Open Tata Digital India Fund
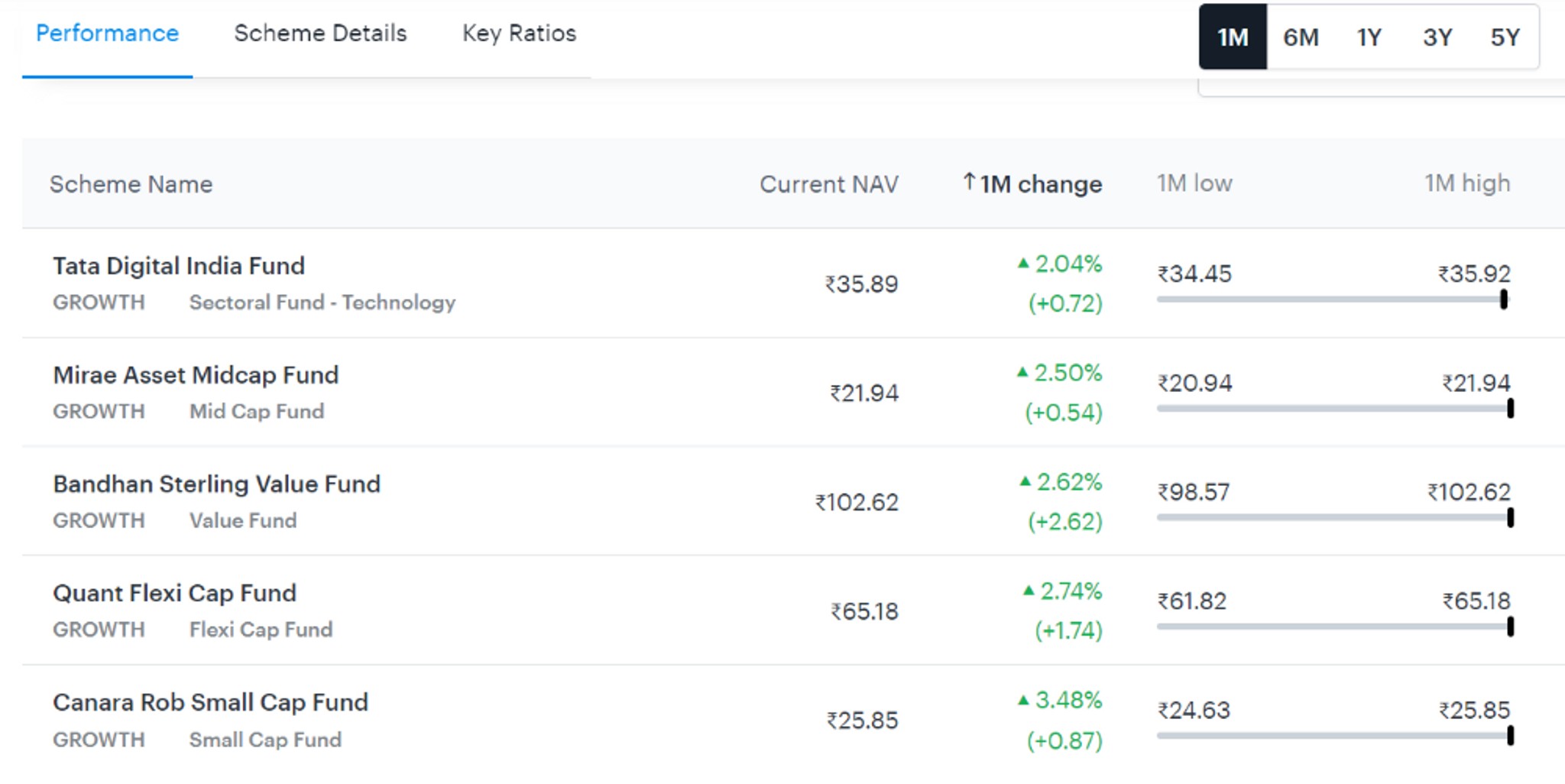The image size is (1565, 784). (x=179, y=266)
